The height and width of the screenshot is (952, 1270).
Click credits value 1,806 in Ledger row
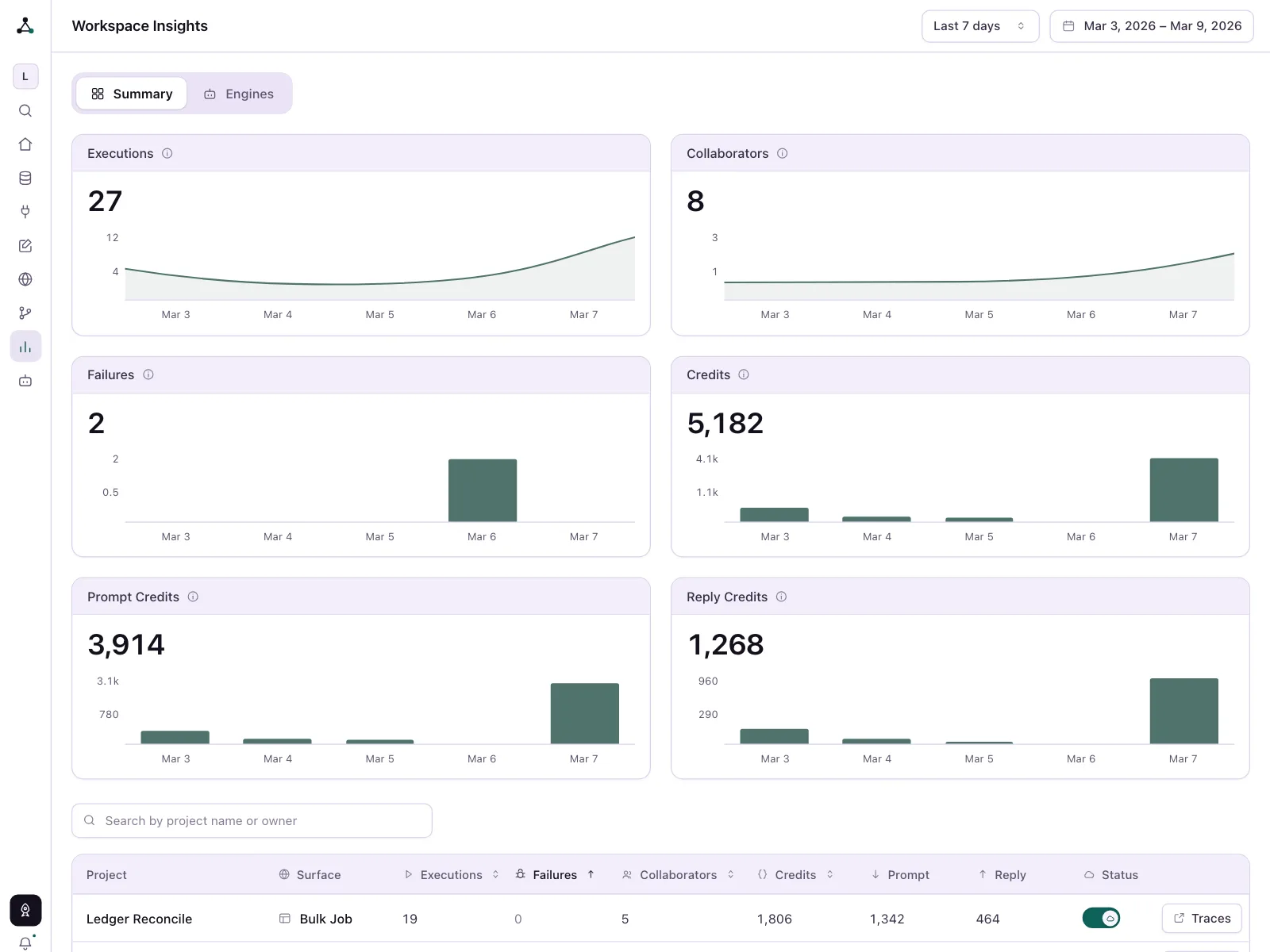tap(775, 919)
